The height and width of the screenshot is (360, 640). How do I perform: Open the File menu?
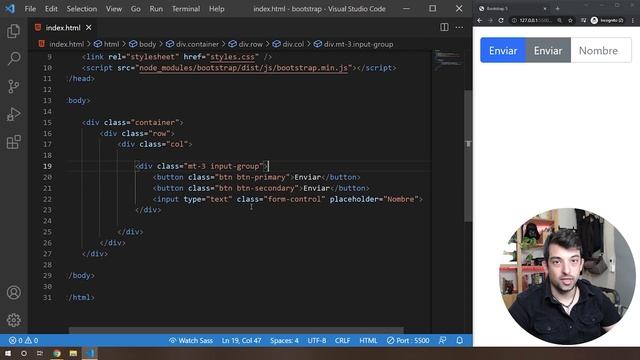point(30,9)
